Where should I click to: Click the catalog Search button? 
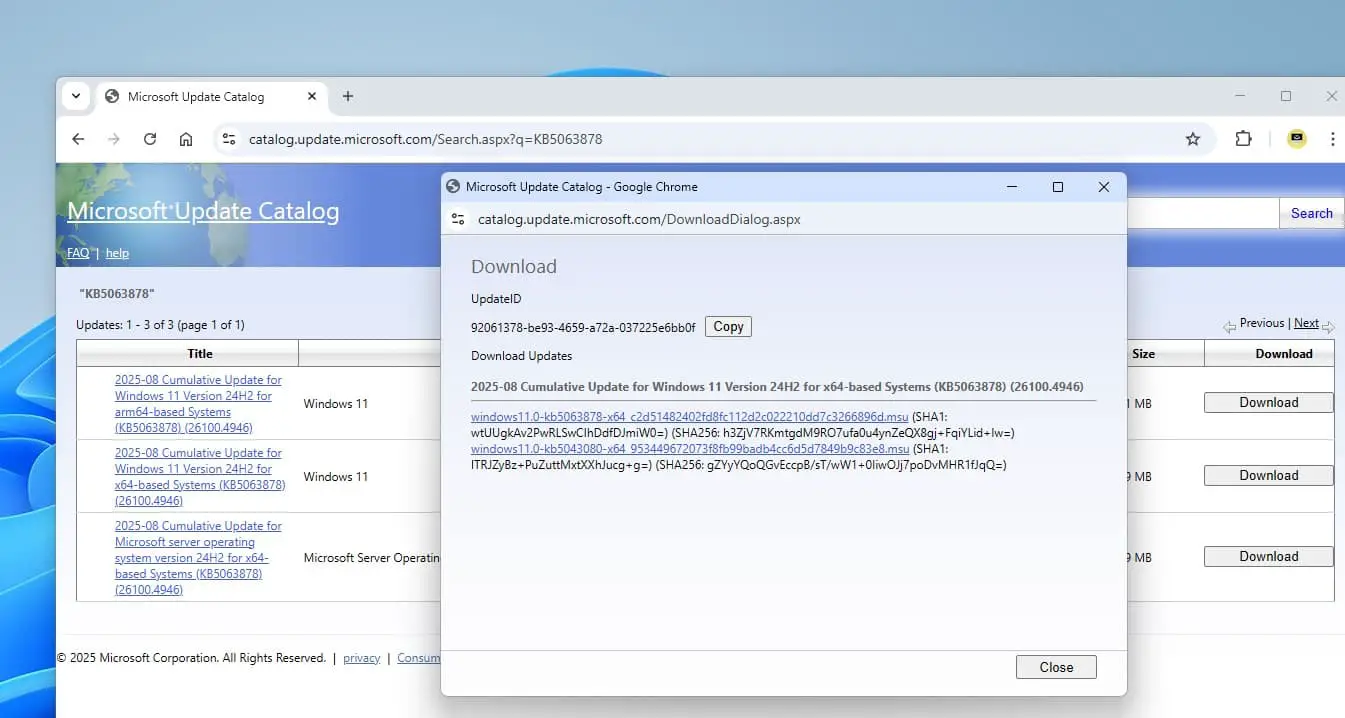click(1311, 213)
